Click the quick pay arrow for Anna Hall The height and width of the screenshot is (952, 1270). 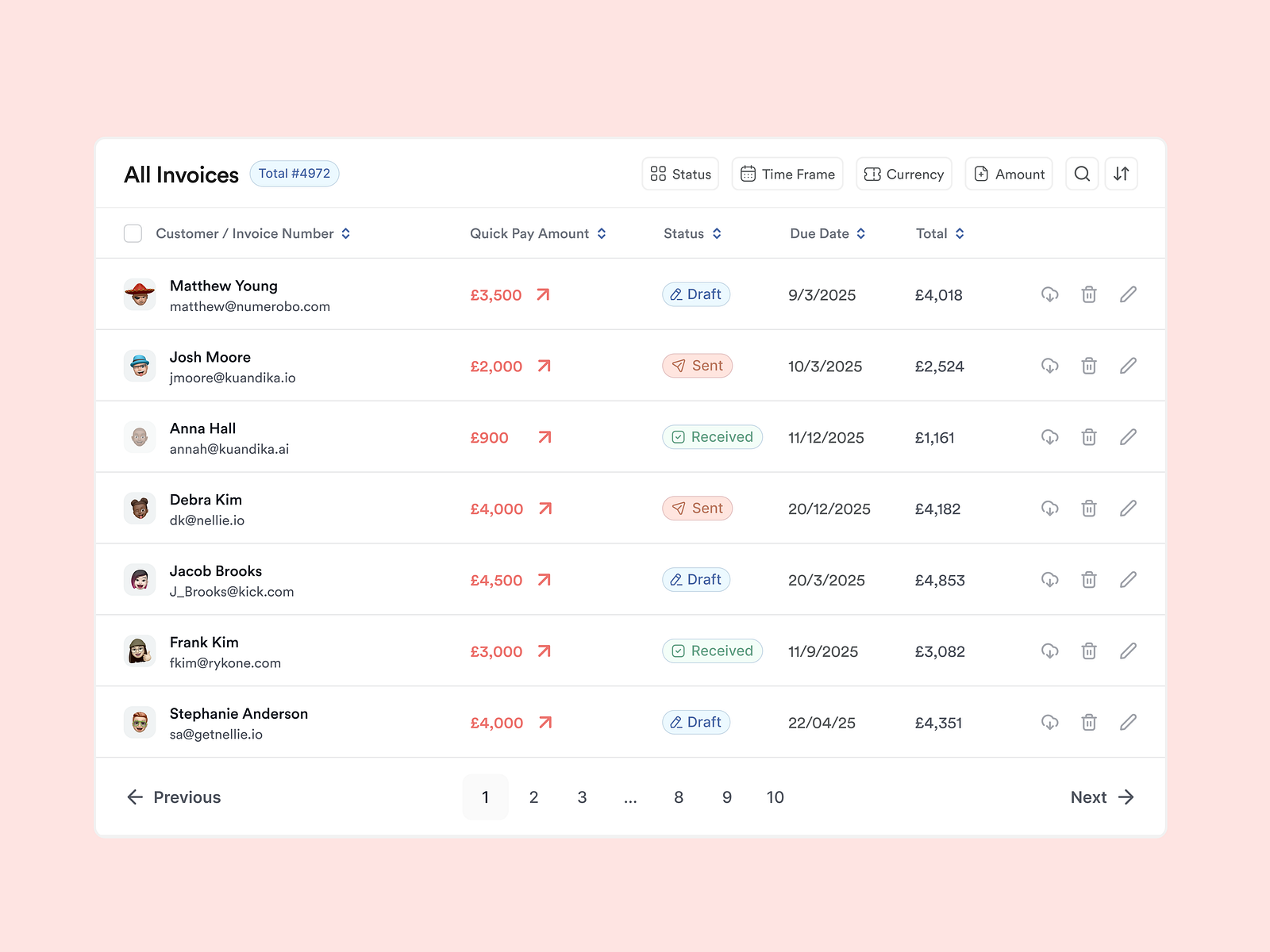(x=545, y=437)
